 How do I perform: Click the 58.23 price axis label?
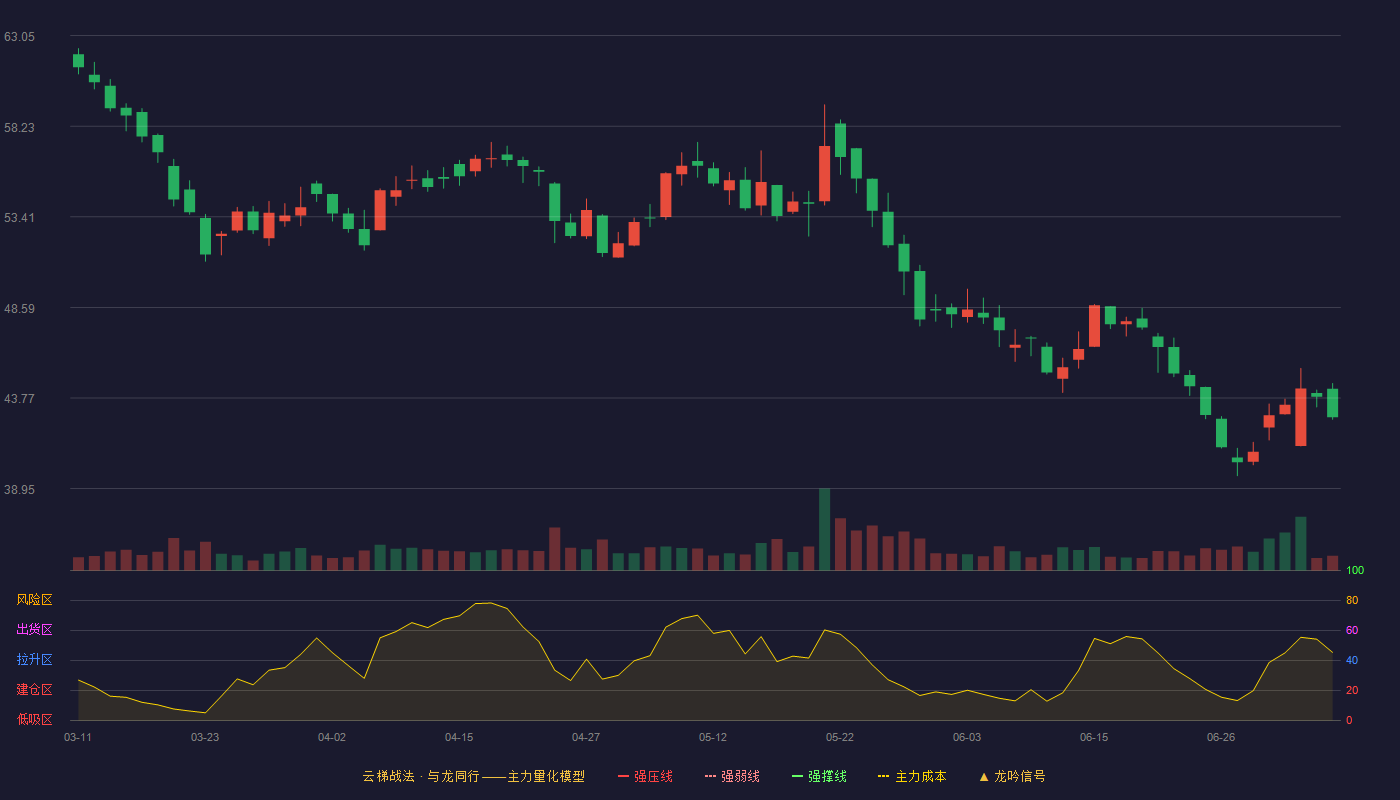click(19, 128)
